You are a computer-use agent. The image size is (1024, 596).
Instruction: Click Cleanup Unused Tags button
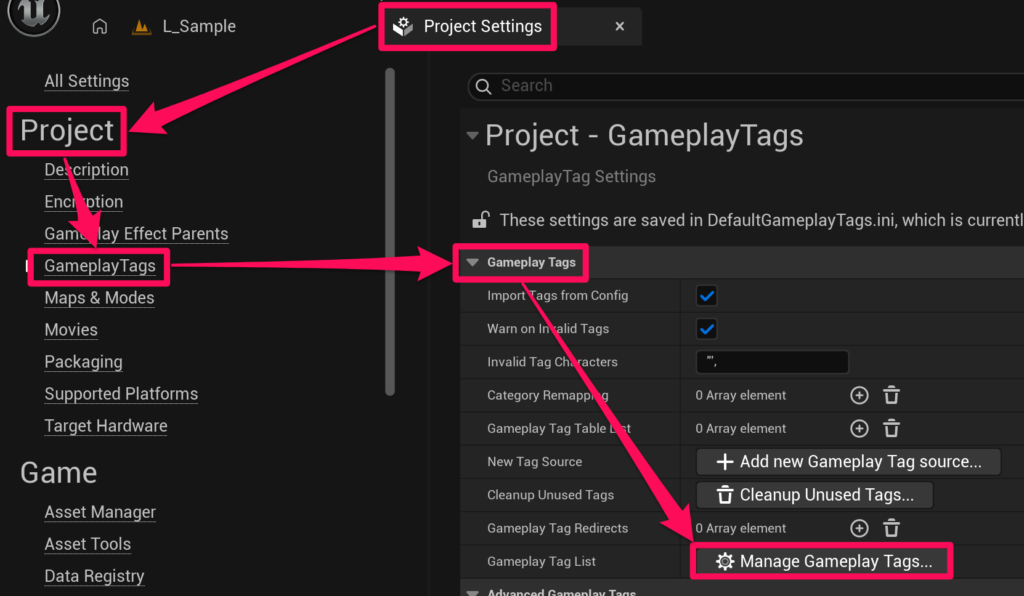tap(814, 495)
